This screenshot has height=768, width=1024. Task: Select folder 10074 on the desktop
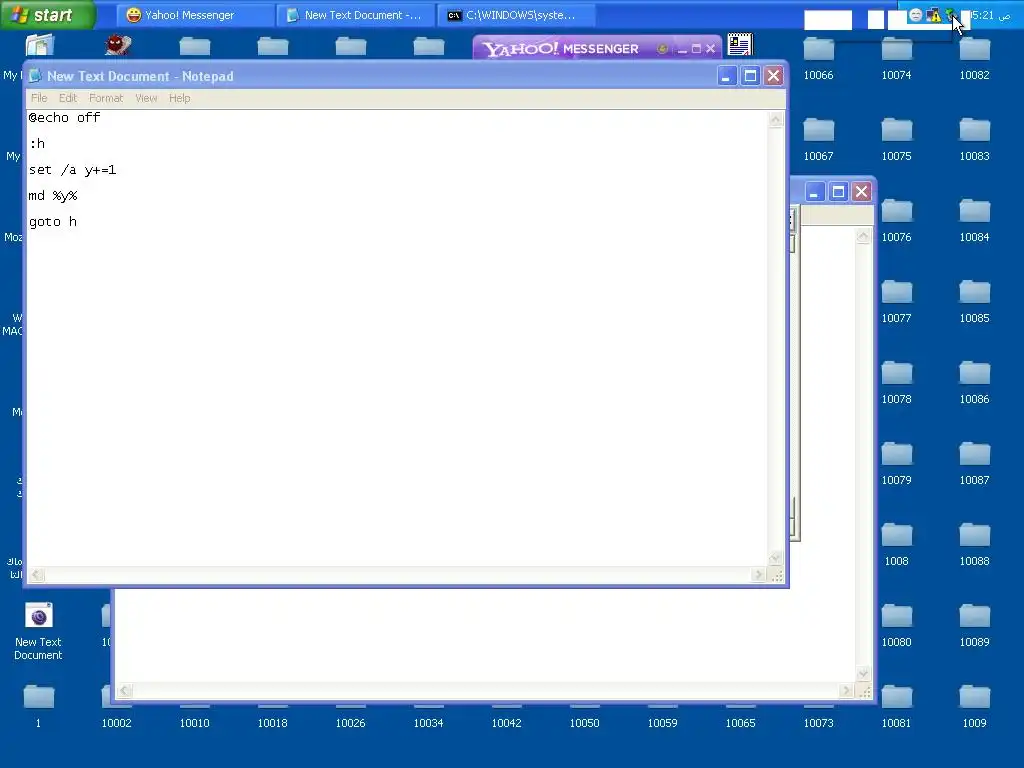[897, 59]
